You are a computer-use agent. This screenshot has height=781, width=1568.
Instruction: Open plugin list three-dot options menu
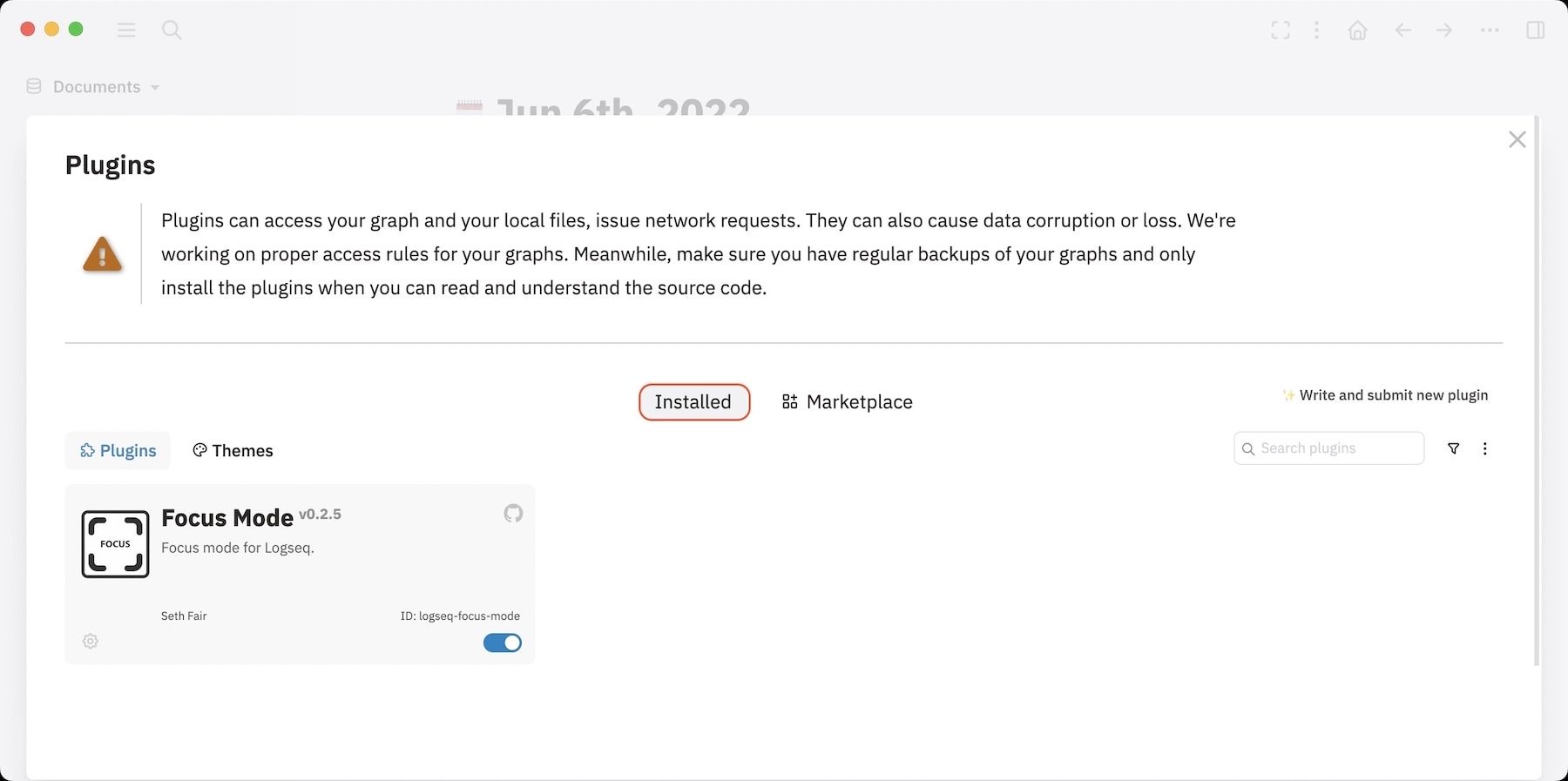pos(1485,449)
